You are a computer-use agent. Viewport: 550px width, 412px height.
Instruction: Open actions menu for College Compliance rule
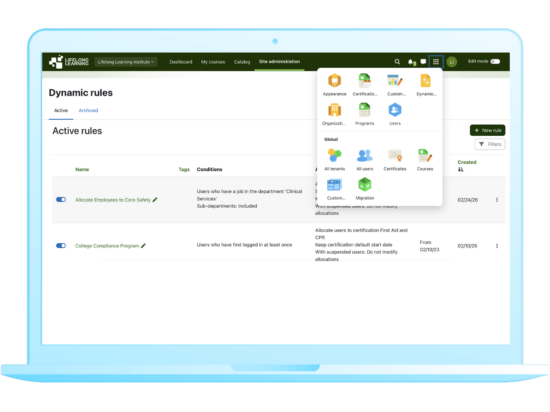point(497,246)
